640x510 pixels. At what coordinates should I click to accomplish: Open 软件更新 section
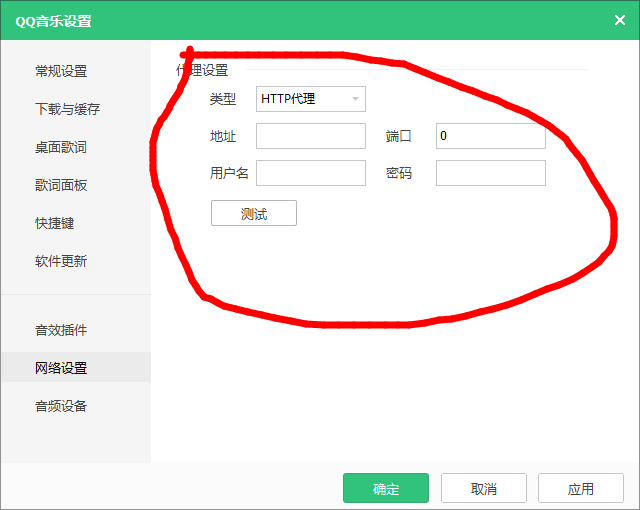61,261
